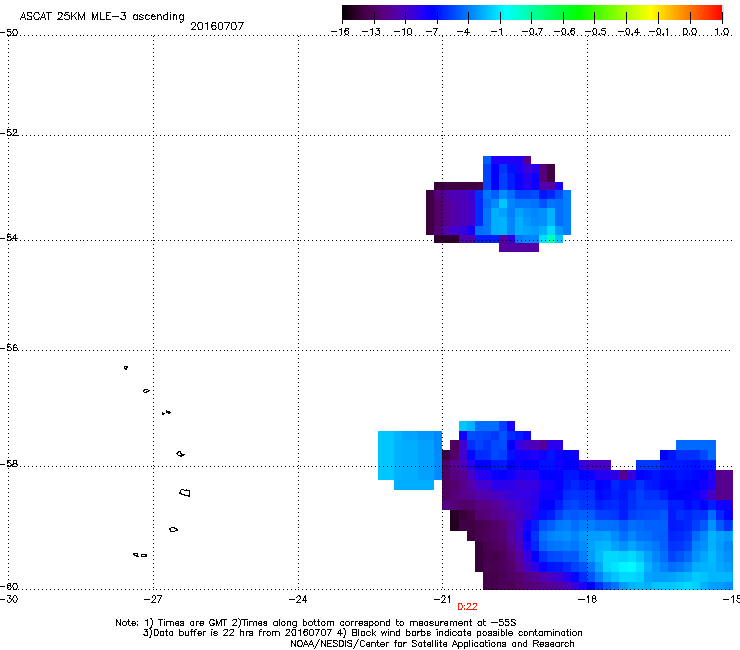This screenshot has width=740, height=650.
Task: Click the '-16' color scale label
Action: point(340,32)
